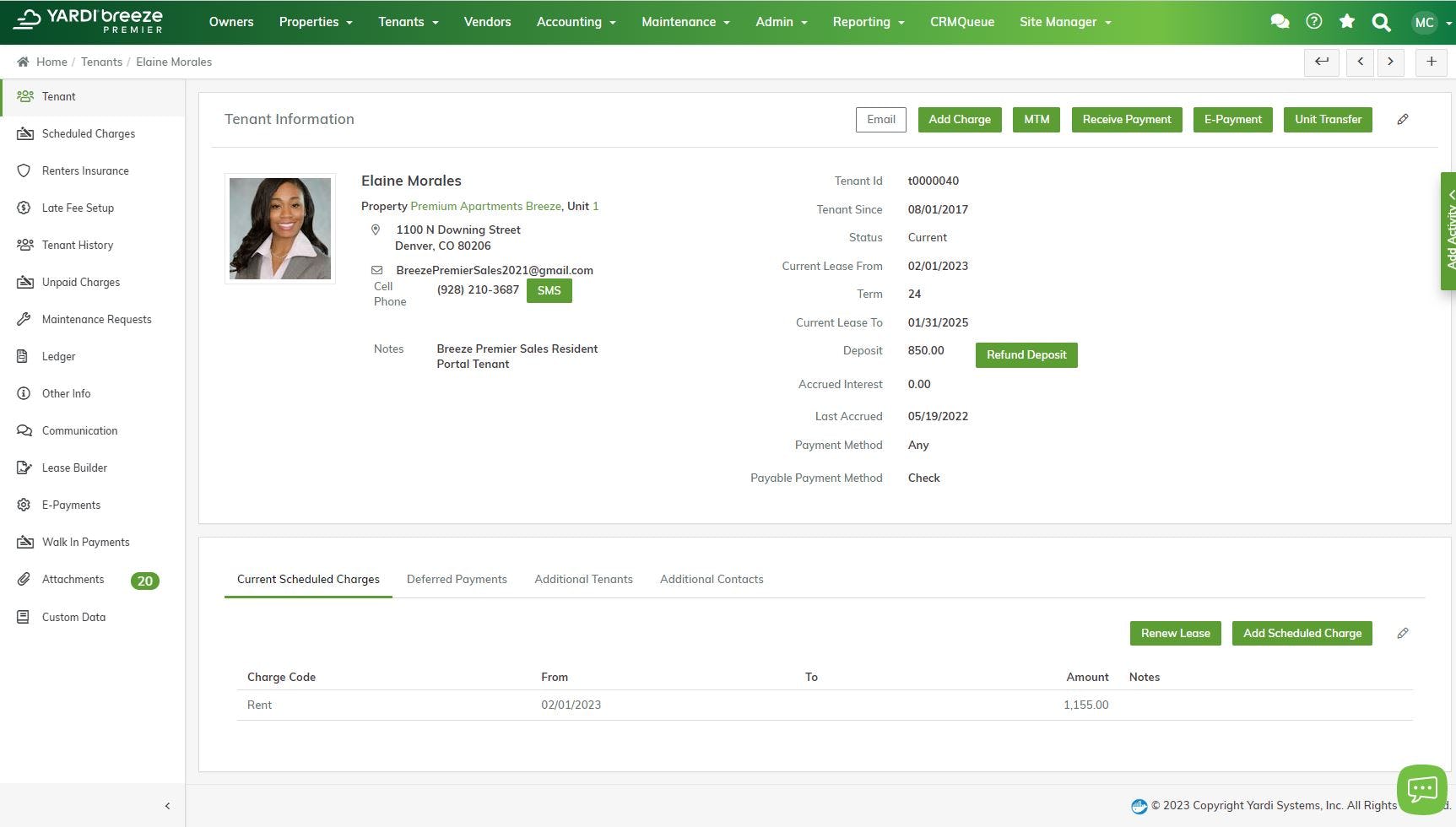Image resolution: width=1456 pixels, height=827 pixels.
Task: Open Unpaid Charges in sidebar
Action: pyautogui.click(x=92, y=282)
